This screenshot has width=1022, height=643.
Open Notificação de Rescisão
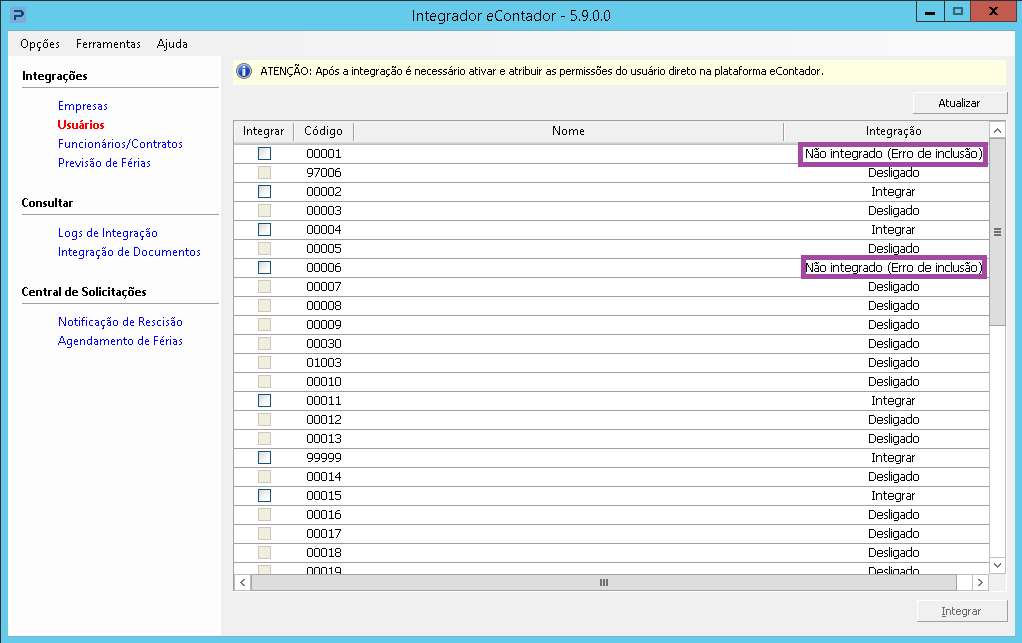coord(120,321)
